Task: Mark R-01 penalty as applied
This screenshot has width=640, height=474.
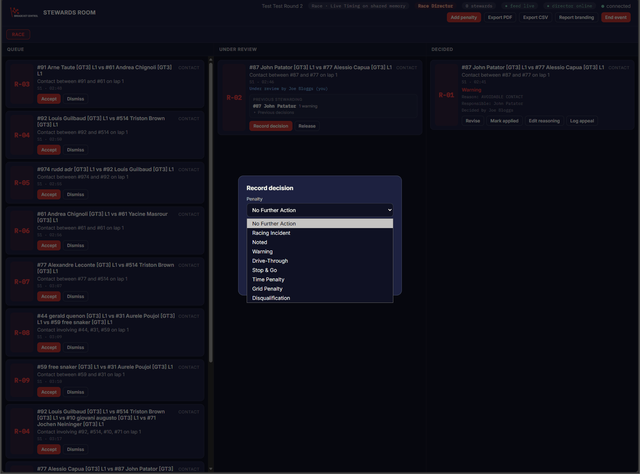Action: pos(504,121)
